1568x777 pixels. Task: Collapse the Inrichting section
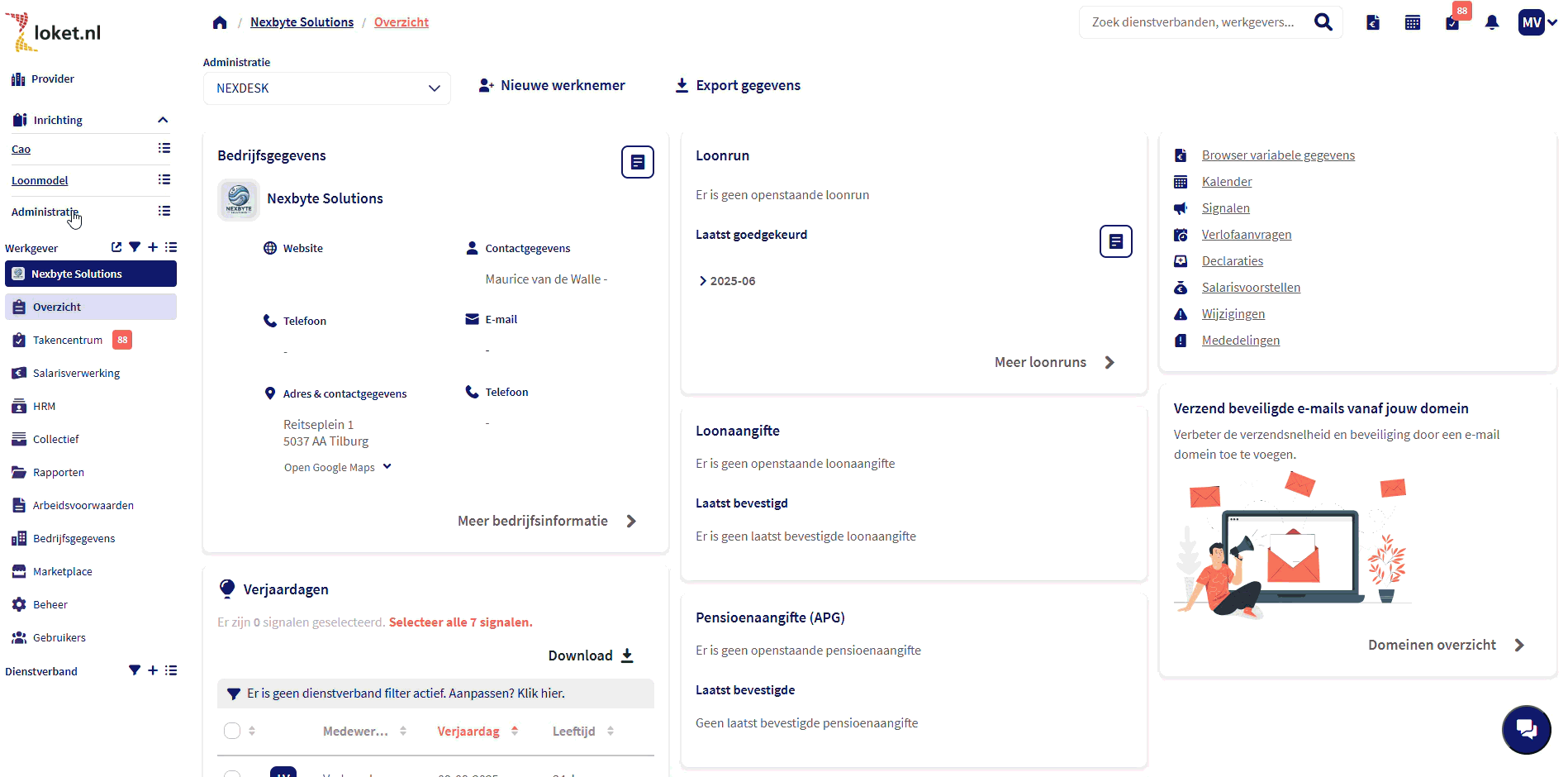click(x=163, y=120)
